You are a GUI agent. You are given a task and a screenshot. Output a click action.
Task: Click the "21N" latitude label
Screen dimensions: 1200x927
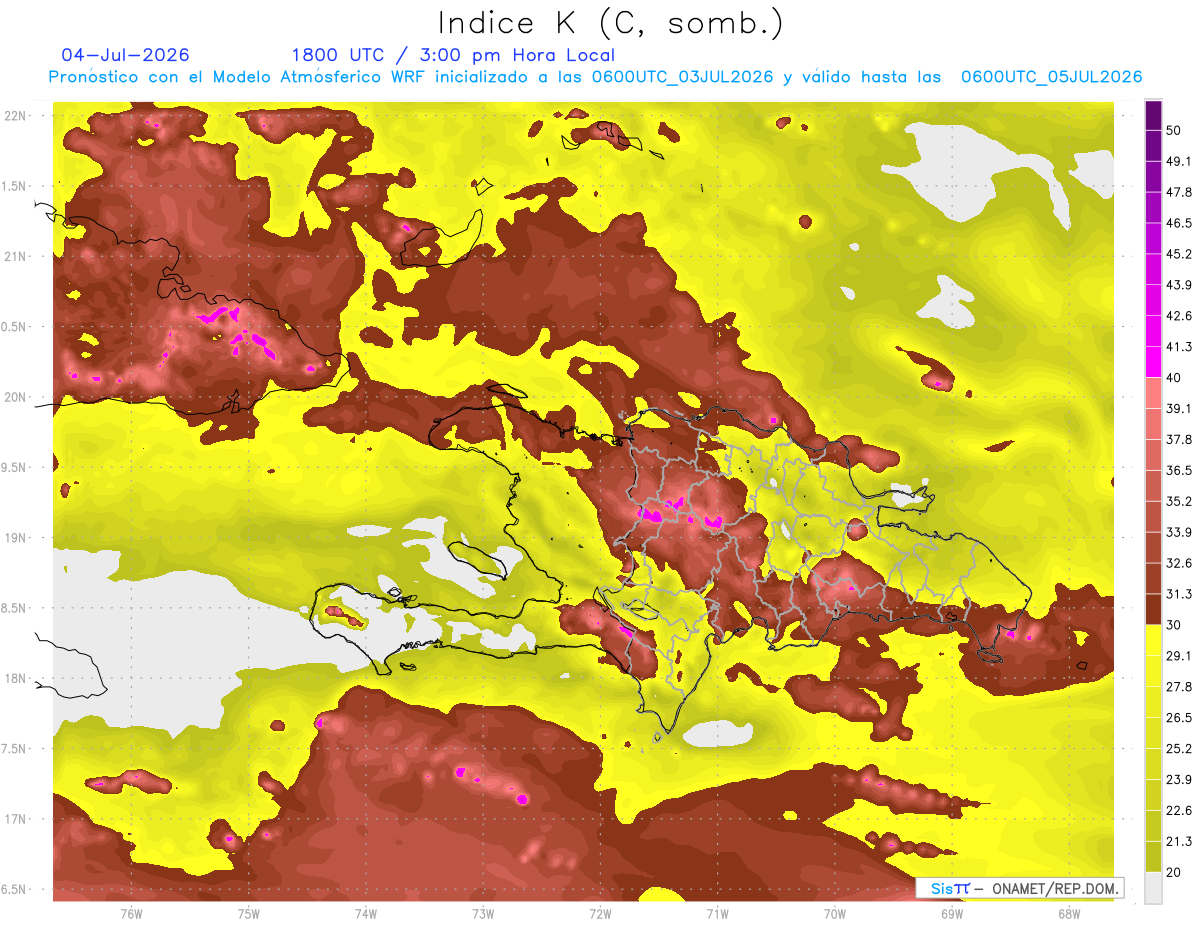tap(16, 256)
